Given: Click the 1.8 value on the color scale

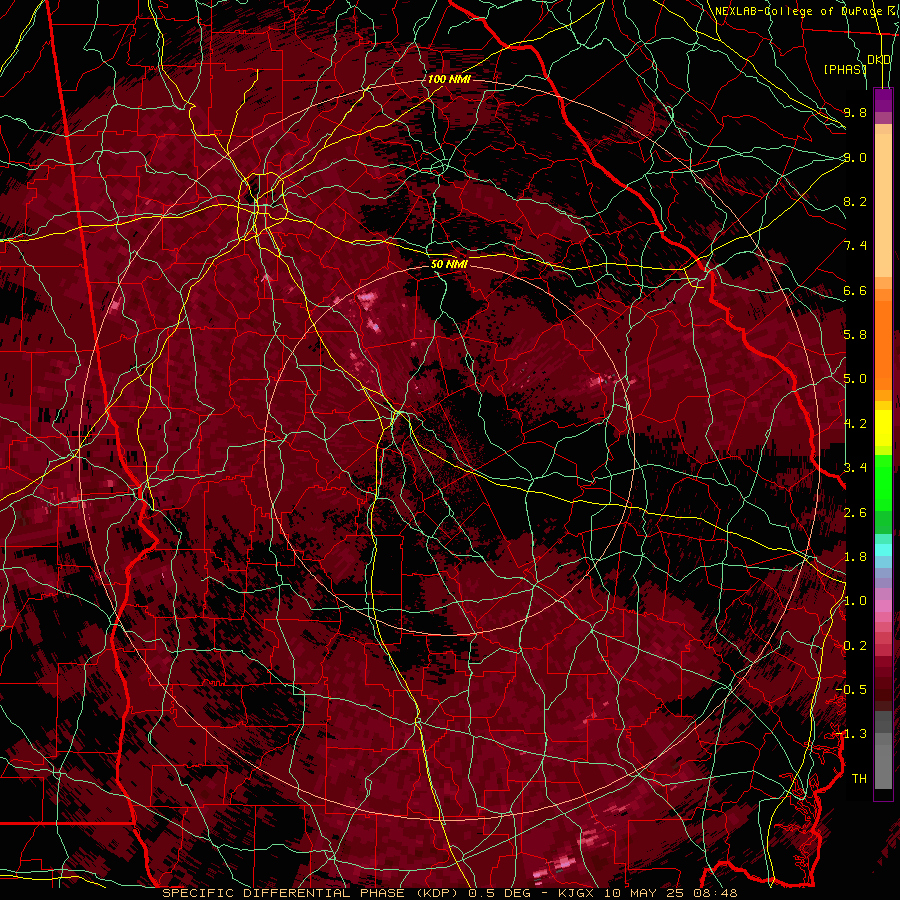Looking at the screenshot, I should pyautogui.click(x=855, y=557).
